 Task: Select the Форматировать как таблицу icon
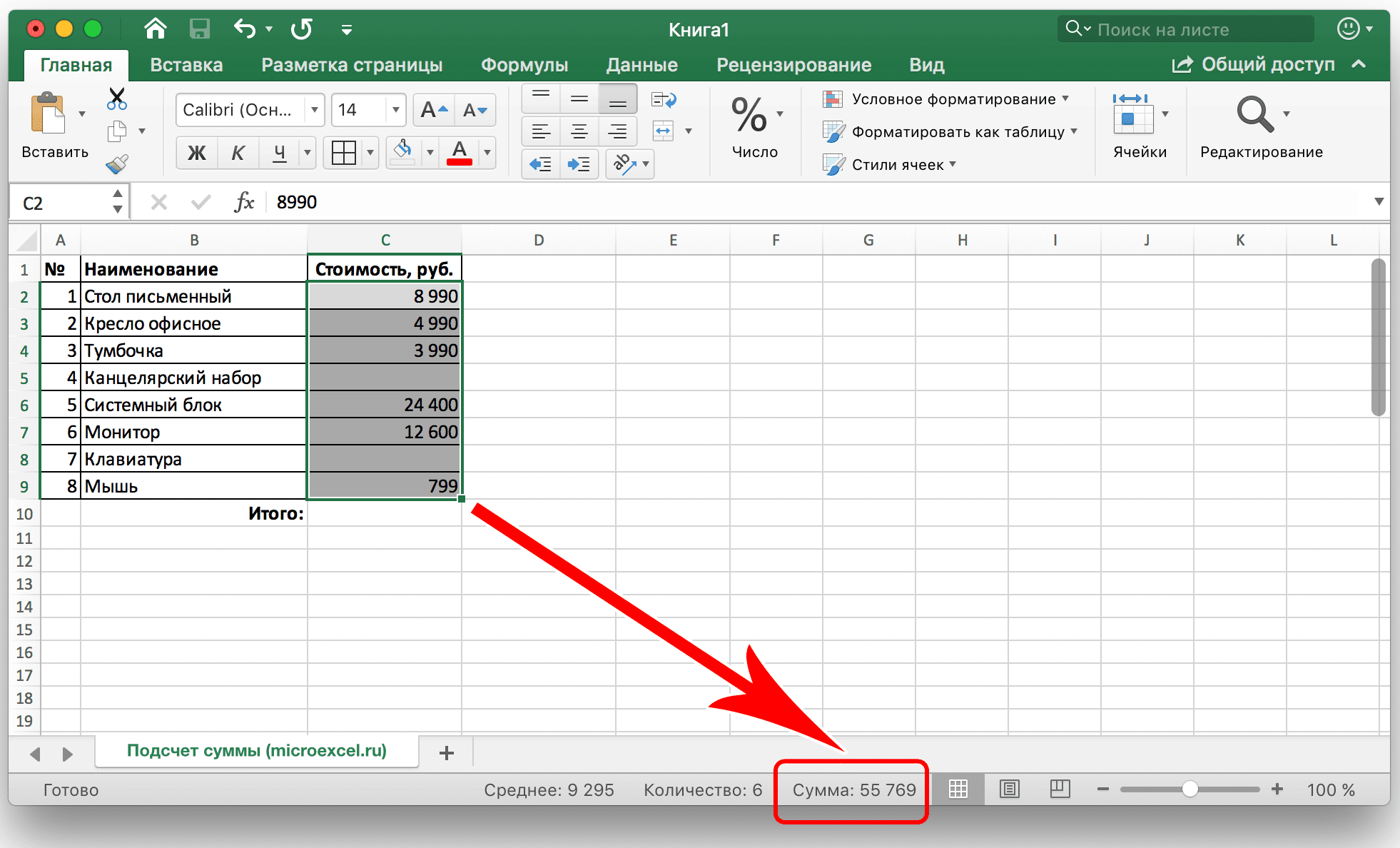(x=833, y=130)
